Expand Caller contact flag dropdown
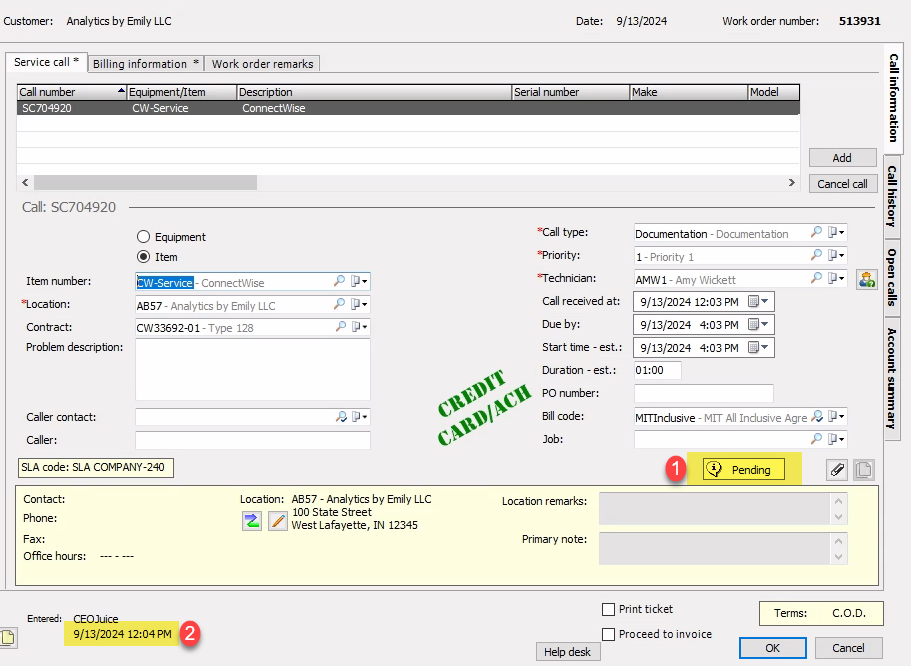 tap(359, 417)
